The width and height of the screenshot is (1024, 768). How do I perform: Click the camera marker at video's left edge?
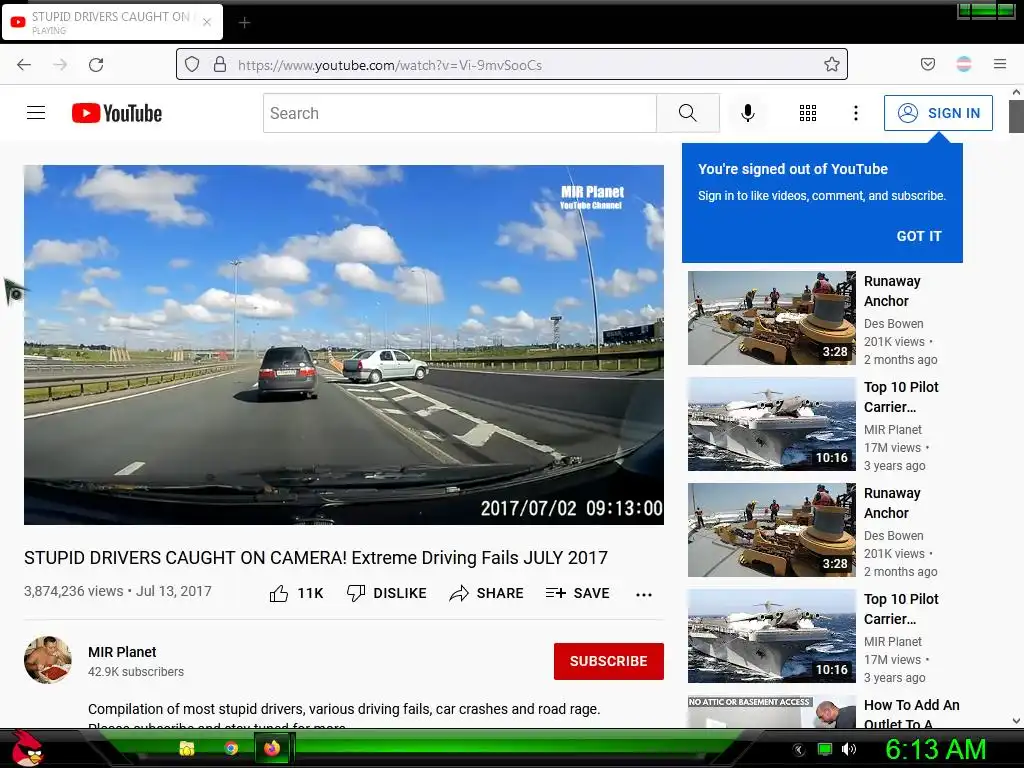14,292
